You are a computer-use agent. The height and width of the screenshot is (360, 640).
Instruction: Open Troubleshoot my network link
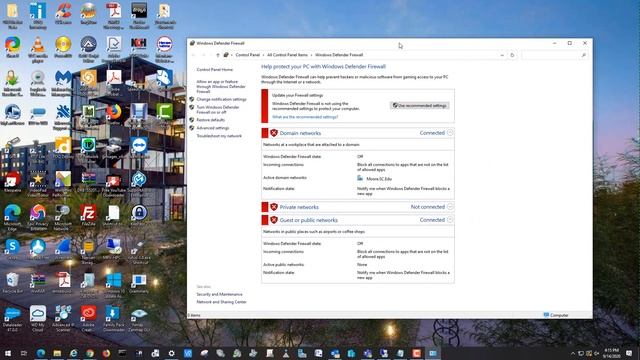click(219, 136)
